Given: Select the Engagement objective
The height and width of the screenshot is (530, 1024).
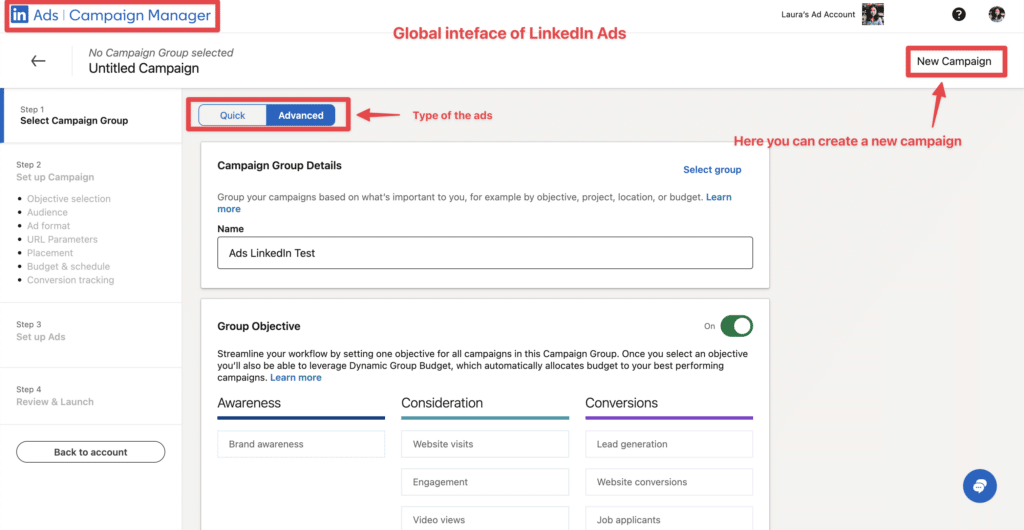Looking at the screenshot, I should click(x=485, y=482).
